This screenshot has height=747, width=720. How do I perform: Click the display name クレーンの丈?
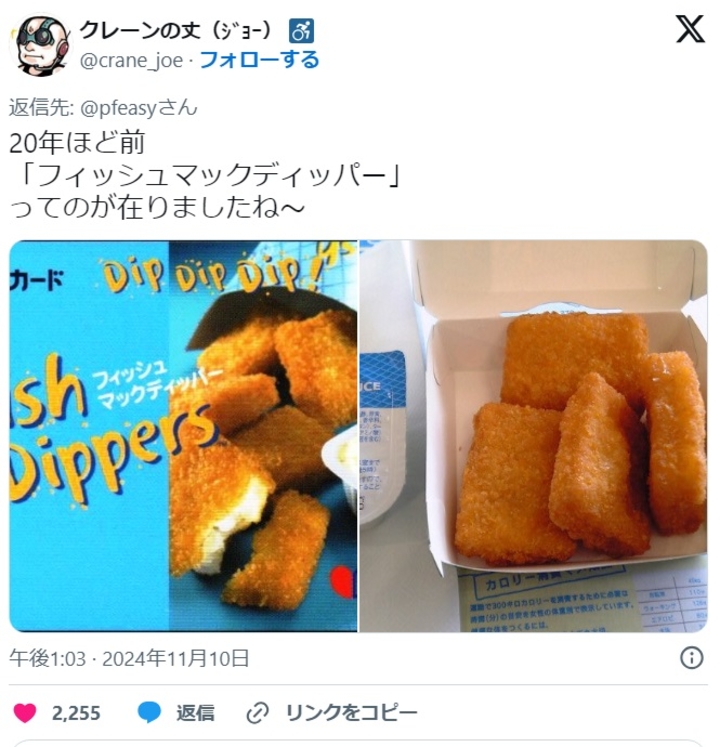pyautogui.click(x=140, y=31)
